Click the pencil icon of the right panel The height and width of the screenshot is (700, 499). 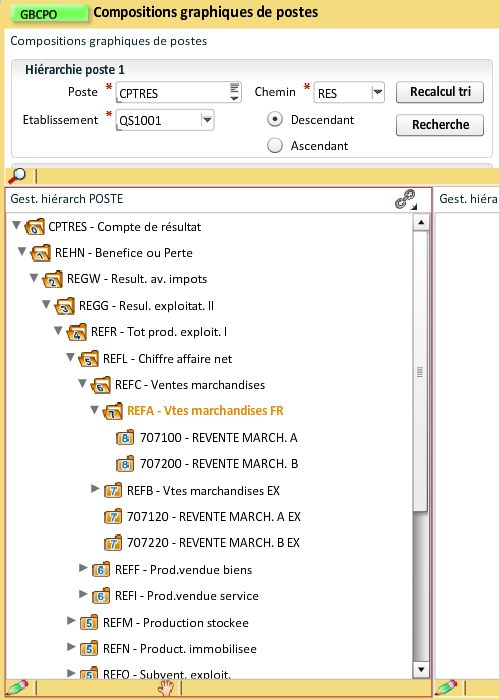(447, 687)
